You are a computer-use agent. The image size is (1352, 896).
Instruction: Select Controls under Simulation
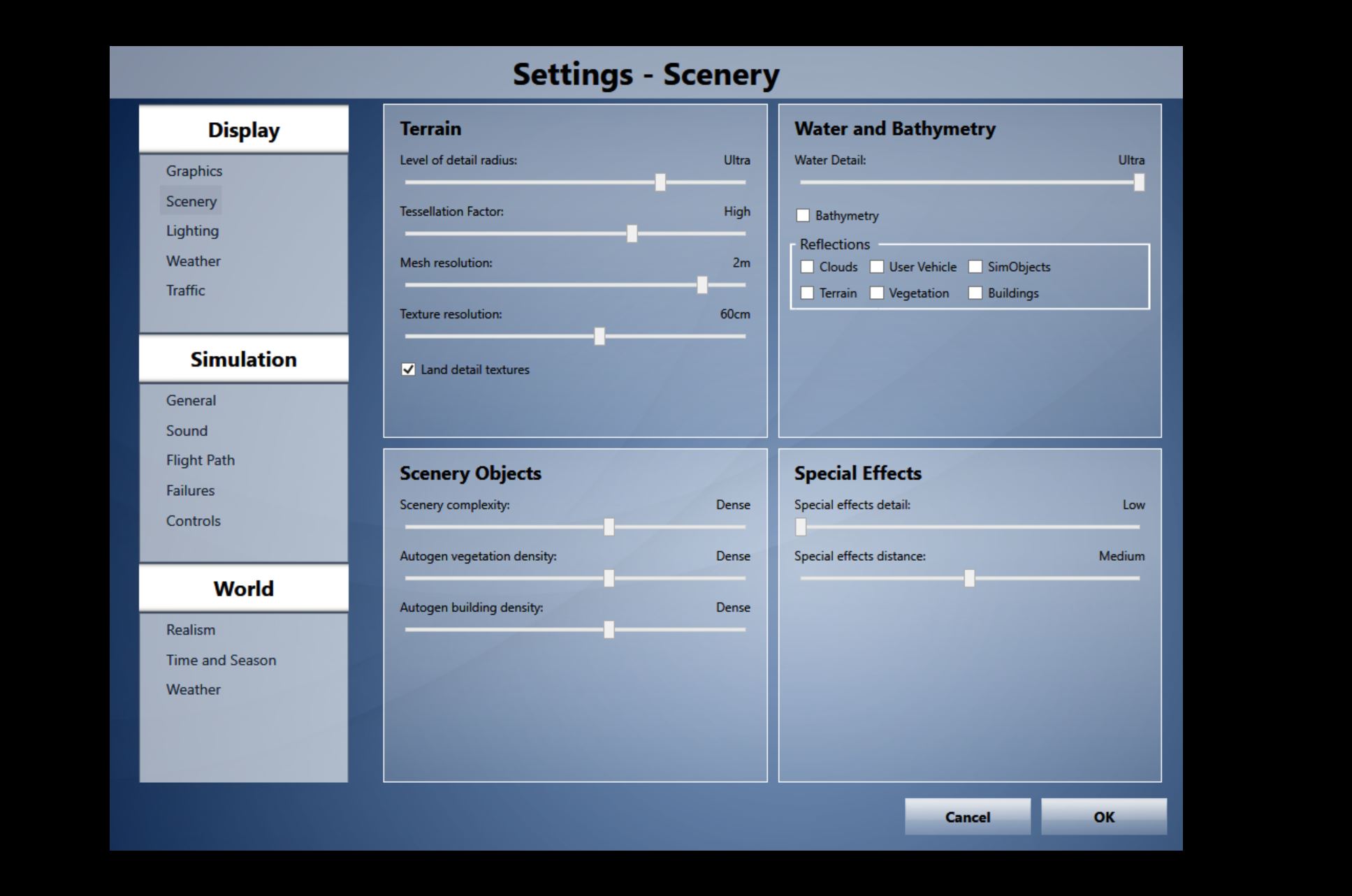coord(194,521)
